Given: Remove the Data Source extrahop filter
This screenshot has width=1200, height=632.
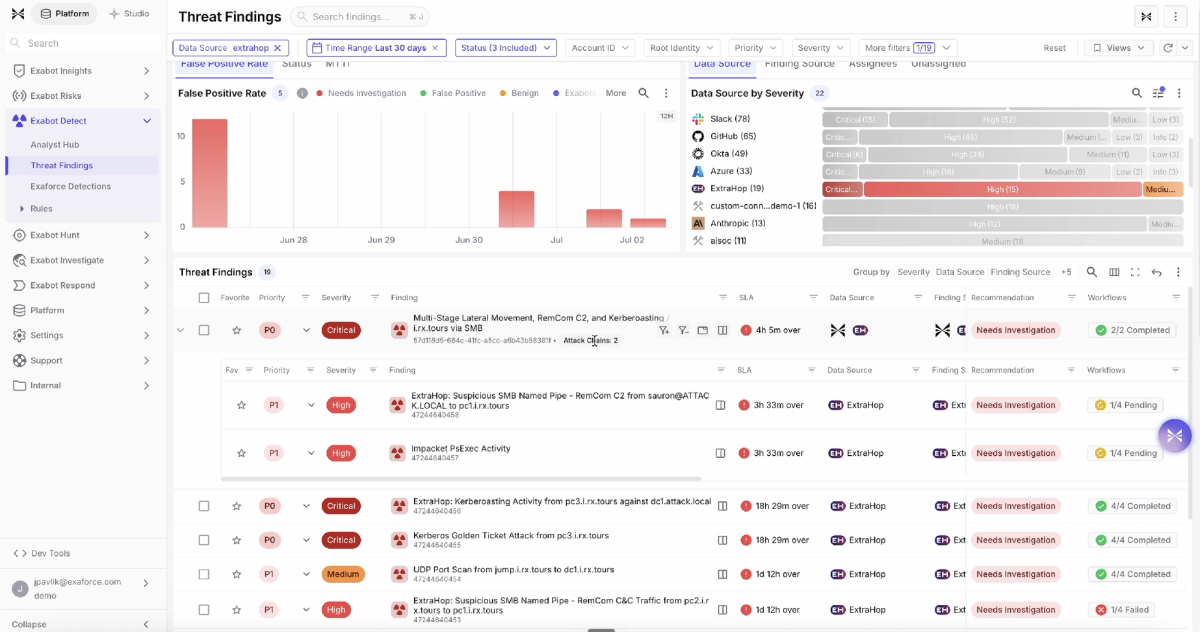Looking at the screenshot, I should 278,48.
